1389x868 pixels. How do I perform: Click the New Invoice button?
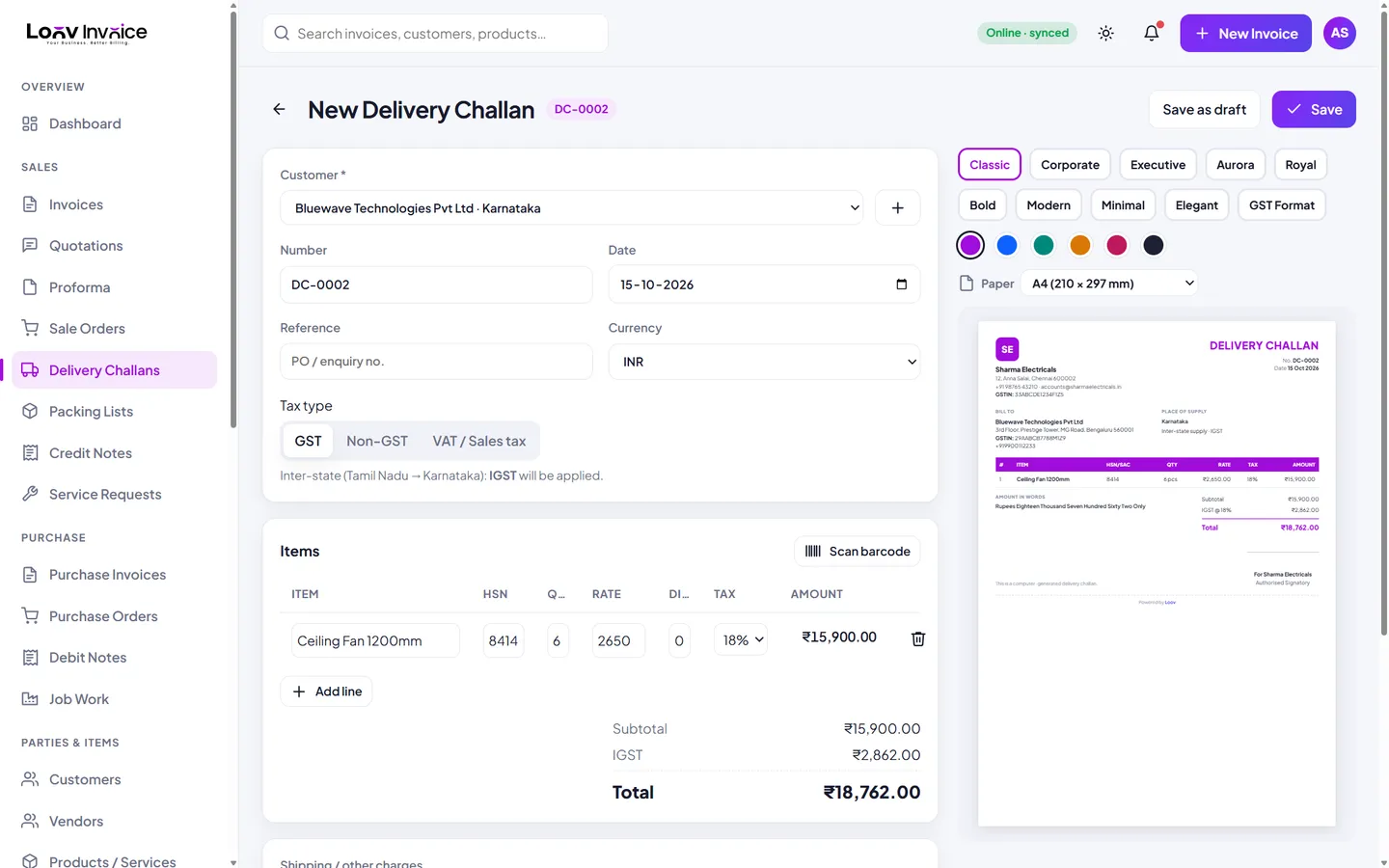coord(1245,34)
